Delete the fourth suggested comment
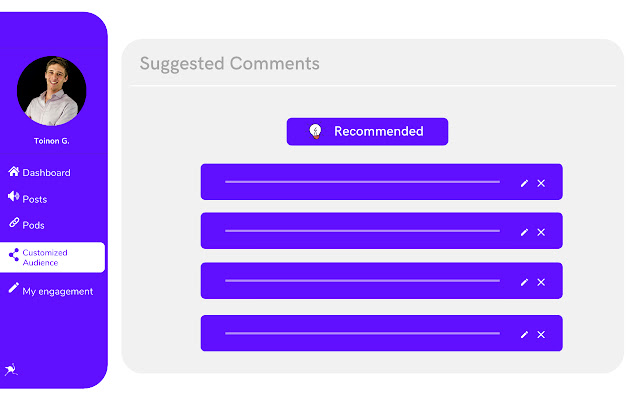This screenshot has width=640, height=400. pyautogui.click(x=541, y=334)
